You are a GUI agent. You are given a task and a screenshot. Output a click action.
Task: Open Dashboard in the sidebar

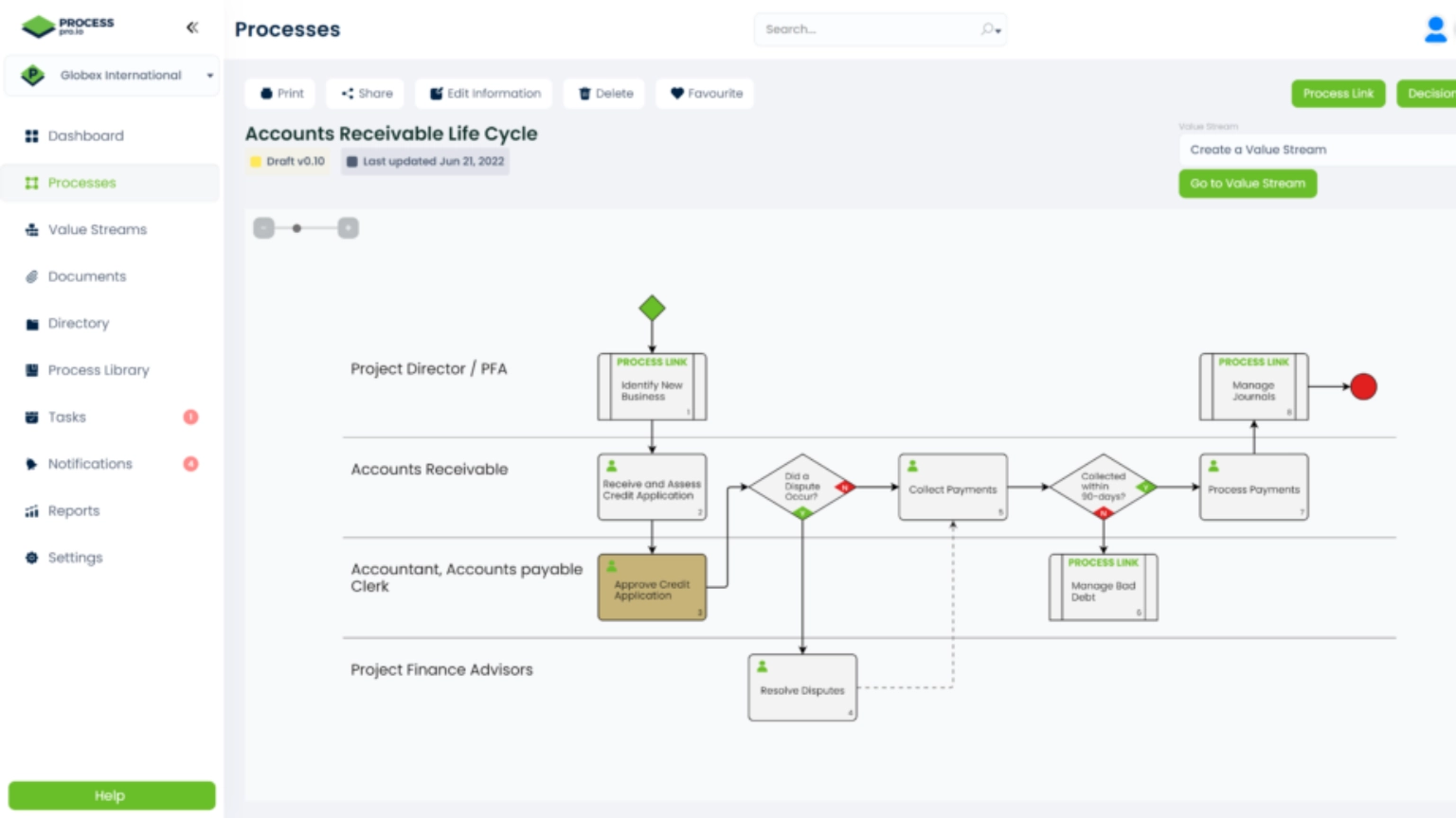coord(110,136)
